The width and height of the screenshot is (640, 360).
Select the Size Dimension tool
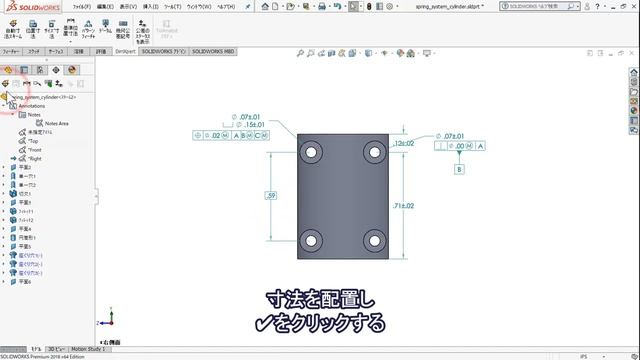pos(51,29)
